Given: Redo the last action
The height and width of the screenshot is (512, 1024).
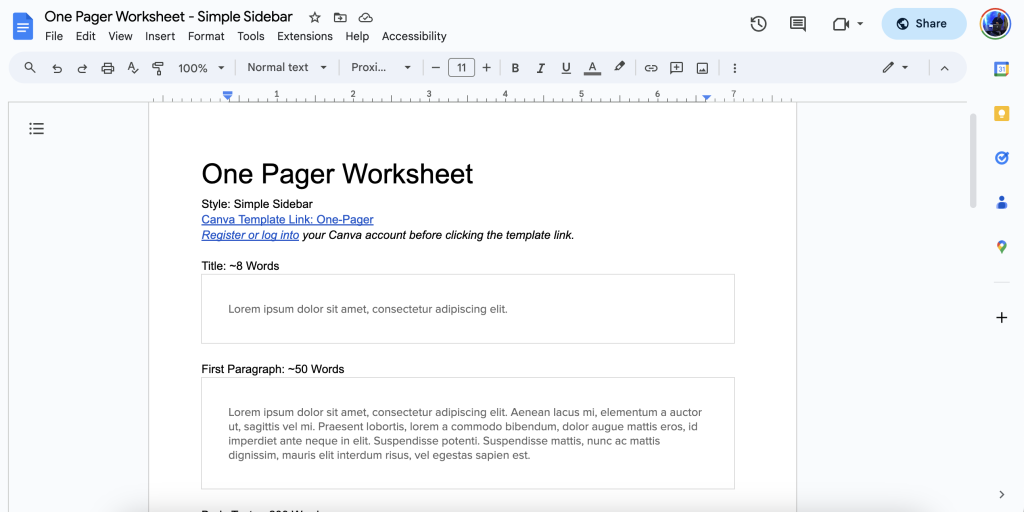Looking at the screenshot, I should (82, 68).
